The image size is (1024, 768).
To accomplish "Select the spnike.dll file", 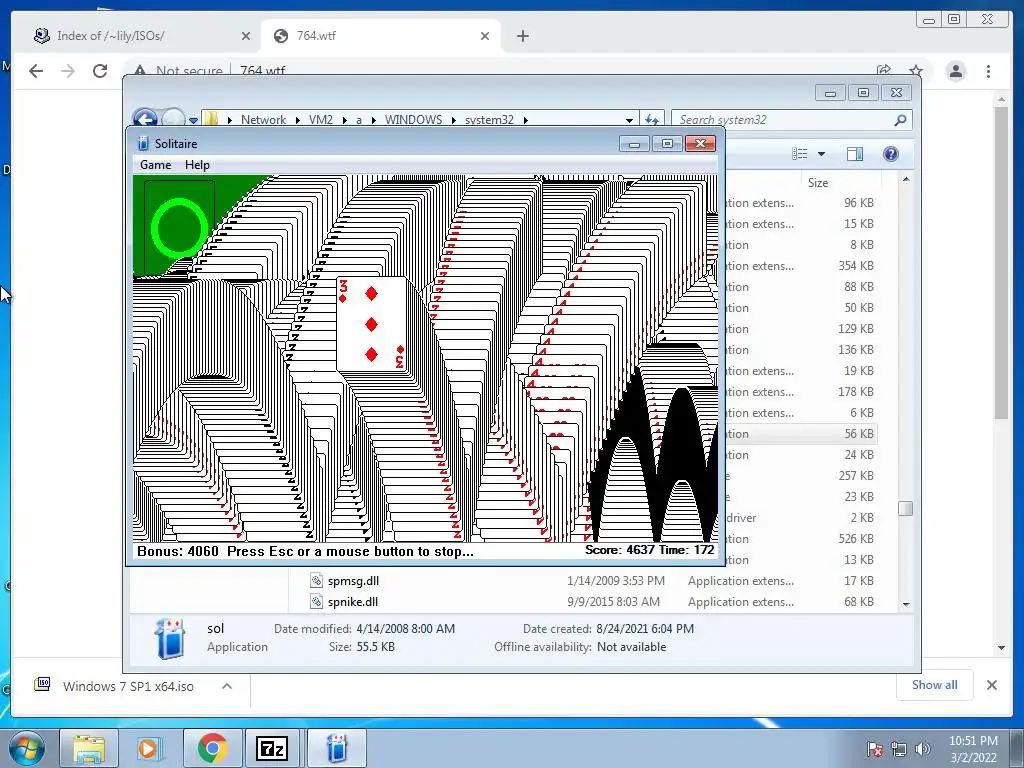I will 353,601.
